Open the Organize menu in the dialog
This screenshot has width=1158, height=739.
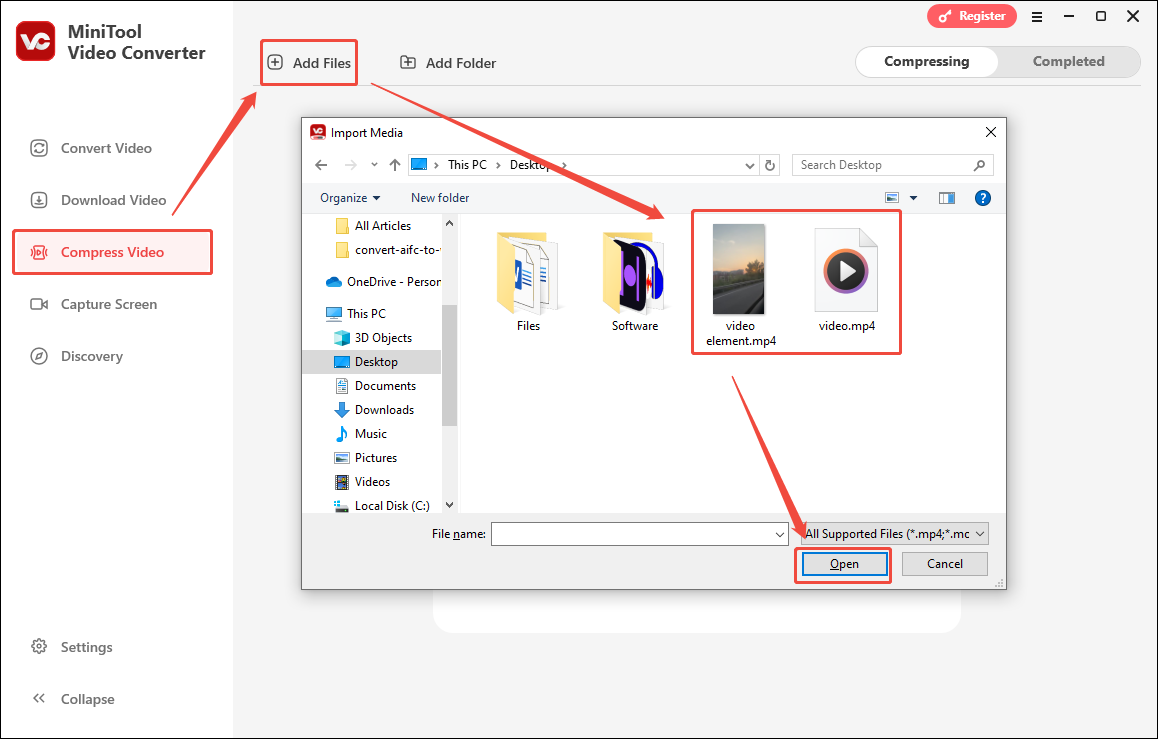click(x=349, y=197)
